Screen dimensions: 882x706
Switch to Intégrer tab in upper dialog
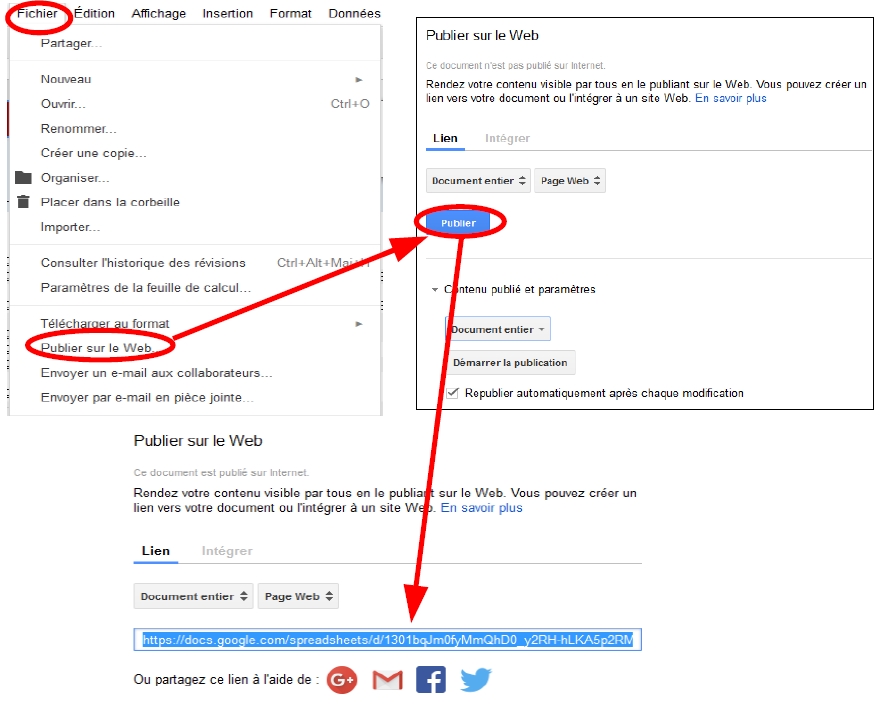tap(507, 138)
